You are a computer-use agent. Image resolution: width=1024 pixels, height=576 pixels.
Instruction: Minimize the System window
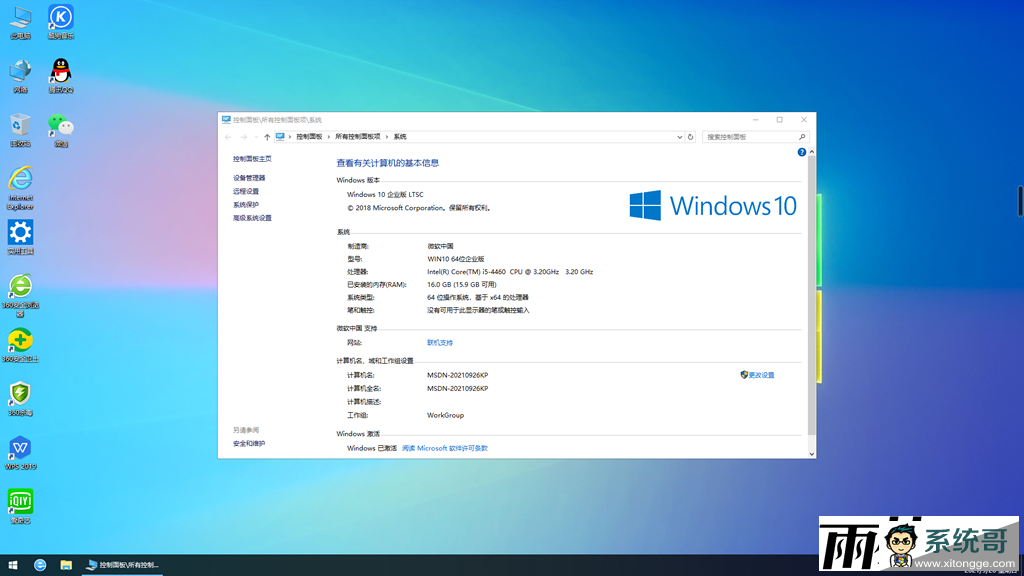[756, 120]
